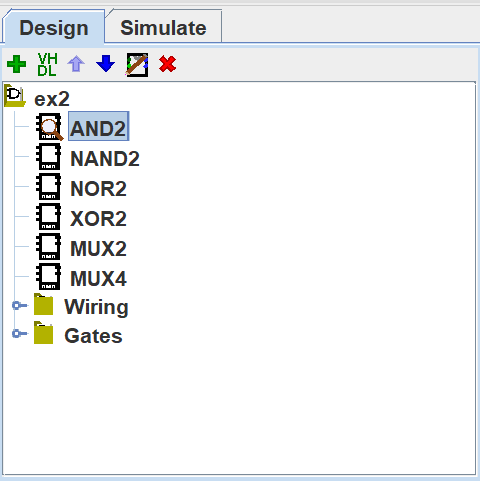The height and width of the screenshot is (481, 480).
Task: Click the Gates library folder icon
Action: (x=43, y=333)
